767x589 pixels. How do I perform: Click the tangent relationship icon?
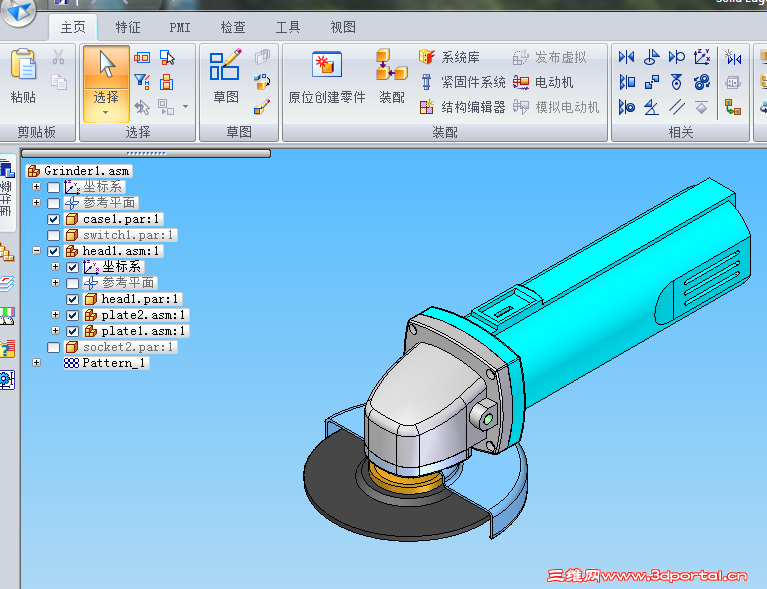coord(677,57)
